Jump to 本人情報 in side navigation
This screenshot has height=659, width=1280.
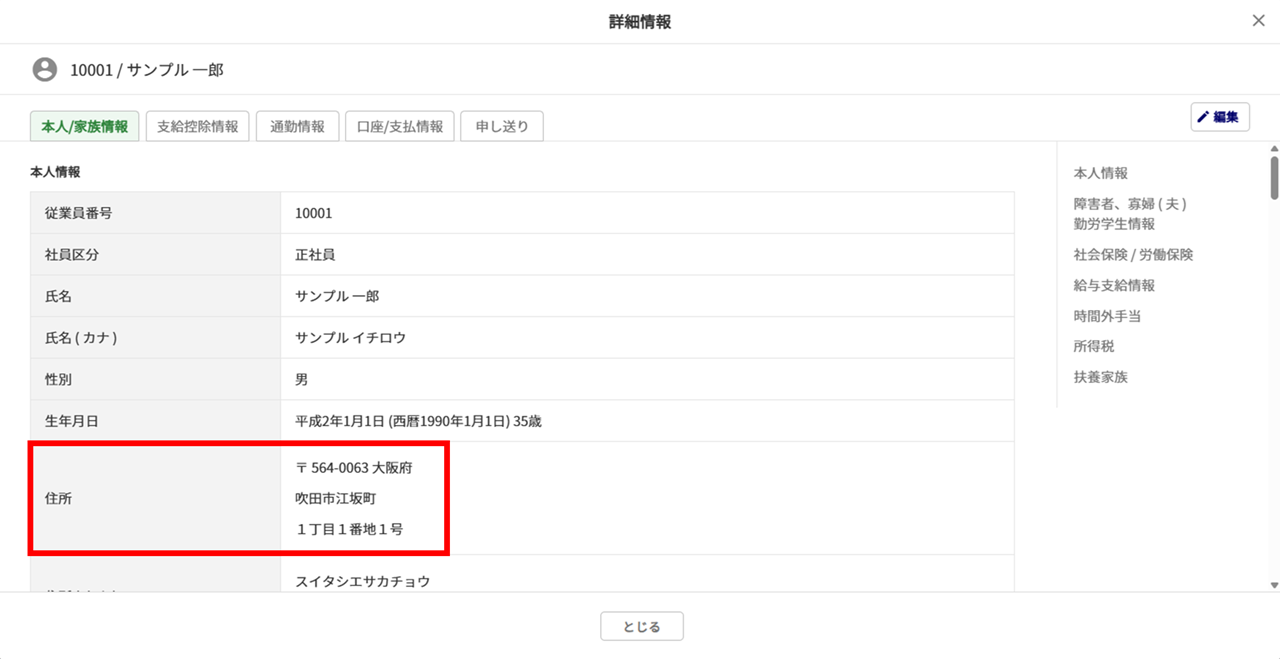pos(1101,173)
